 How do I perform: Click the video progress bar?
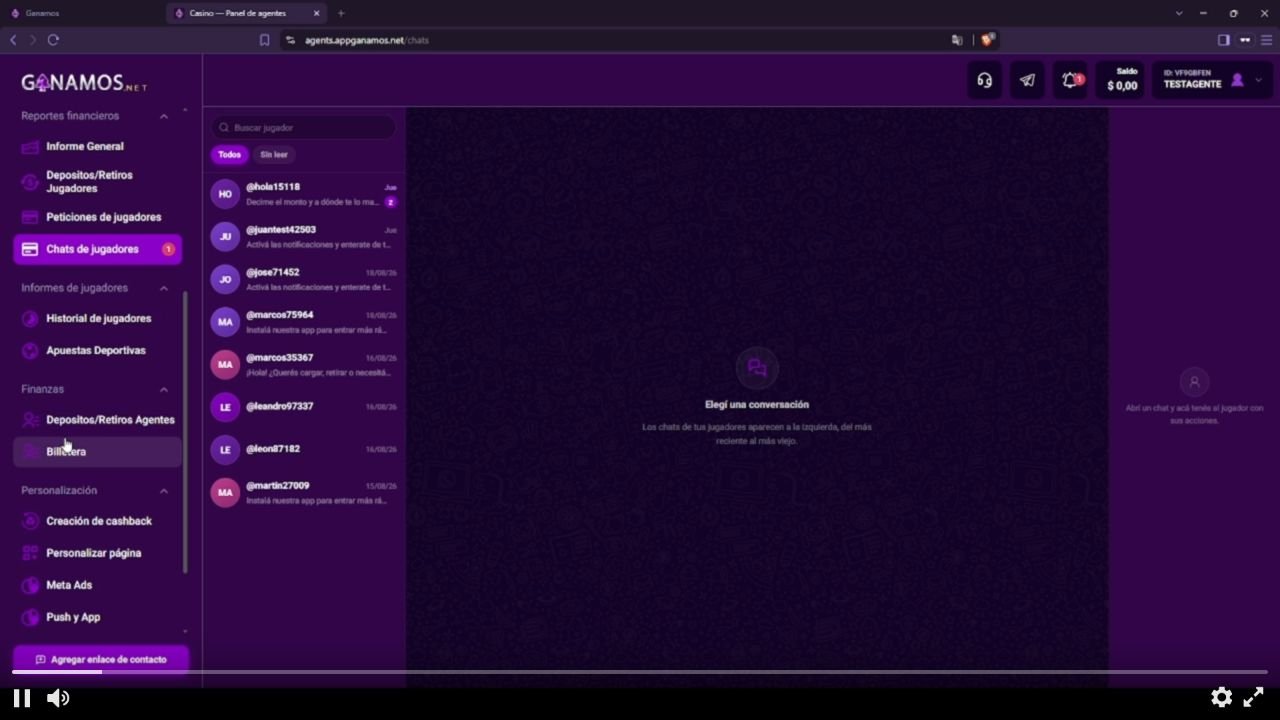(x=640, y=672)
